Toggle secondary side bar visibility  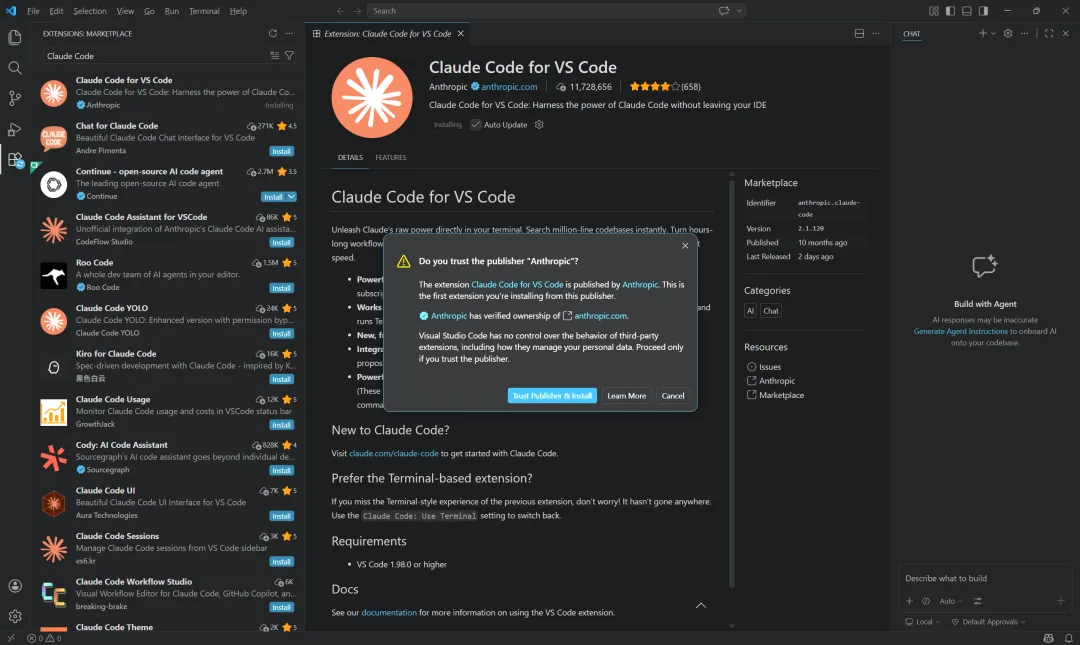click(x=983, y=11)
